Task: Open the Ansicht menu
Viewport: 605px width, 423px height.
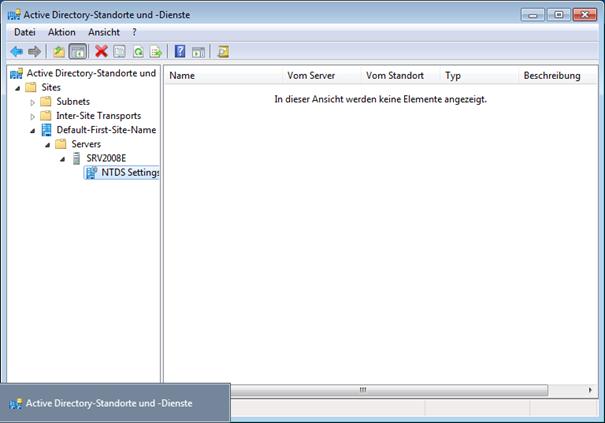Action: (x=104, y=32)
